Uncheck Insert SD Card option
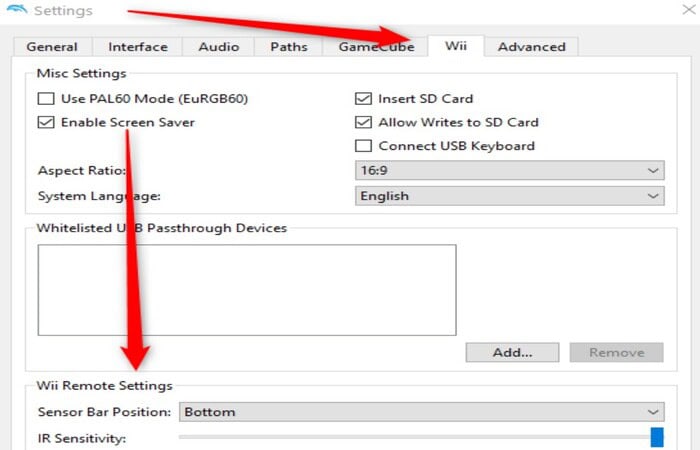This screenshot has width=700, height=450. click(363, 99)
